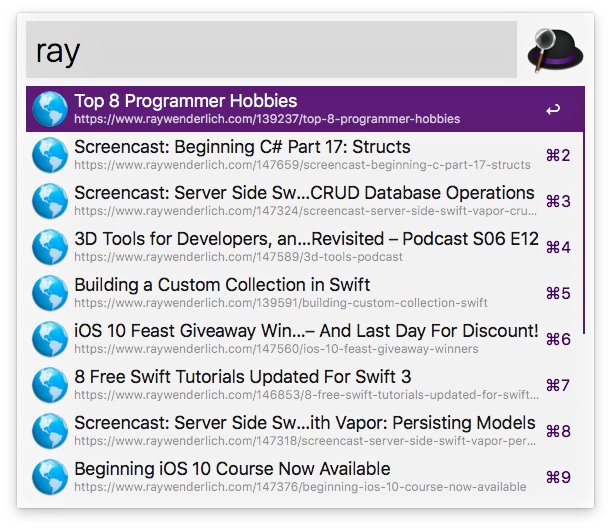Click the top-8-programmer-hobbies URL subtitle
Viewport: 611px width, 529px height.
click(x=267, y=119)
